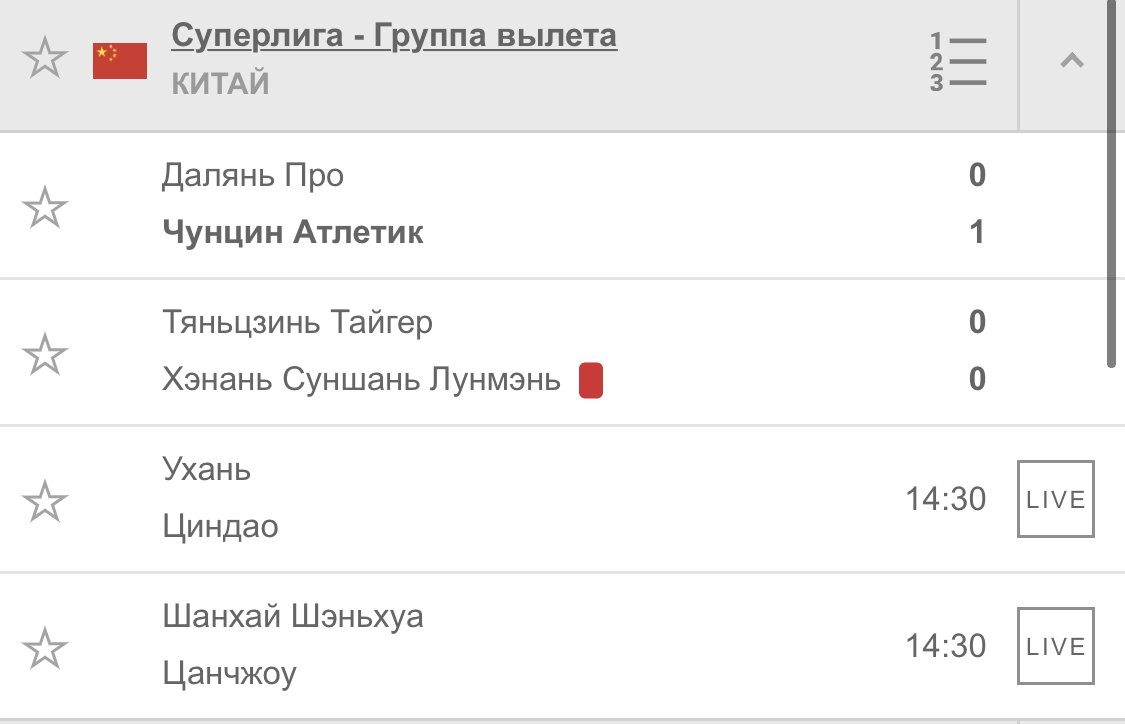Select Чунцин Атлетик team name
1125x724 pixels.
293,233
